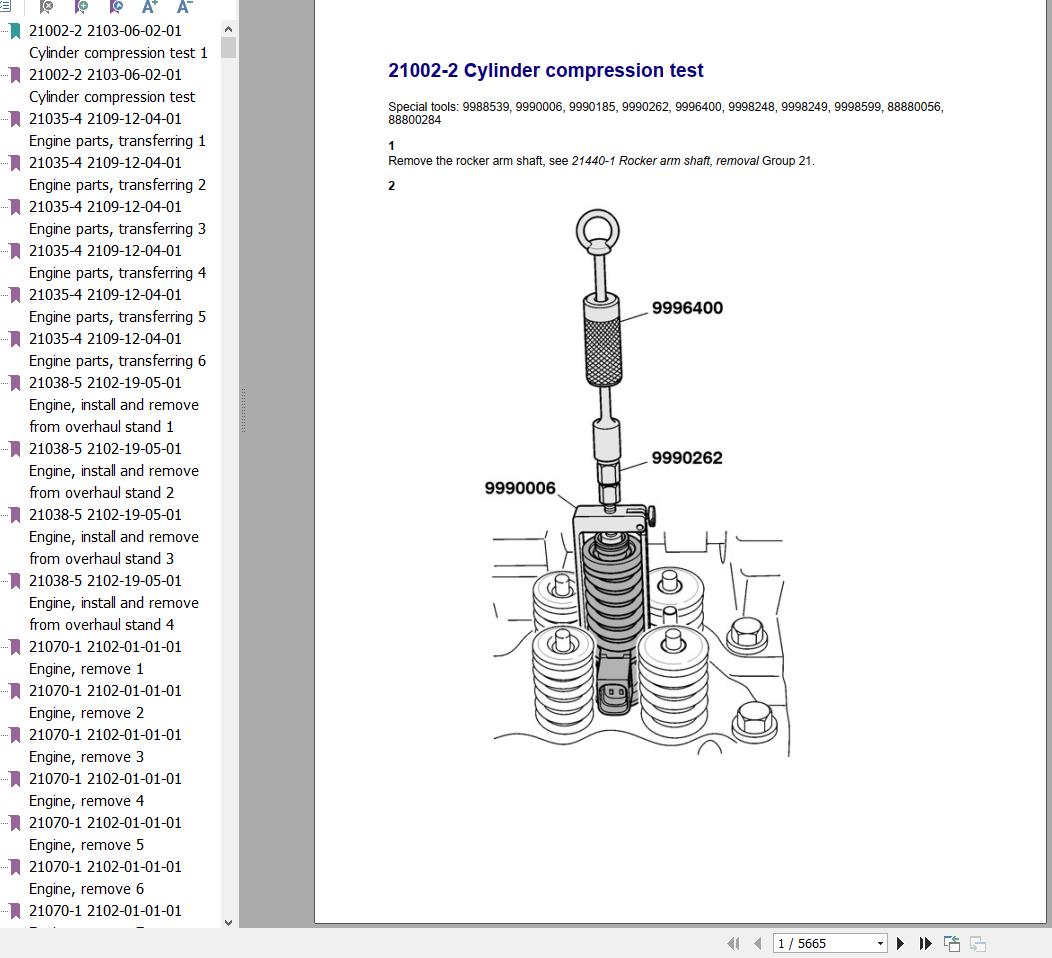The image size is (1052, 958).
Task: Open the page number dropdown arrow
Action: (880, 943)
